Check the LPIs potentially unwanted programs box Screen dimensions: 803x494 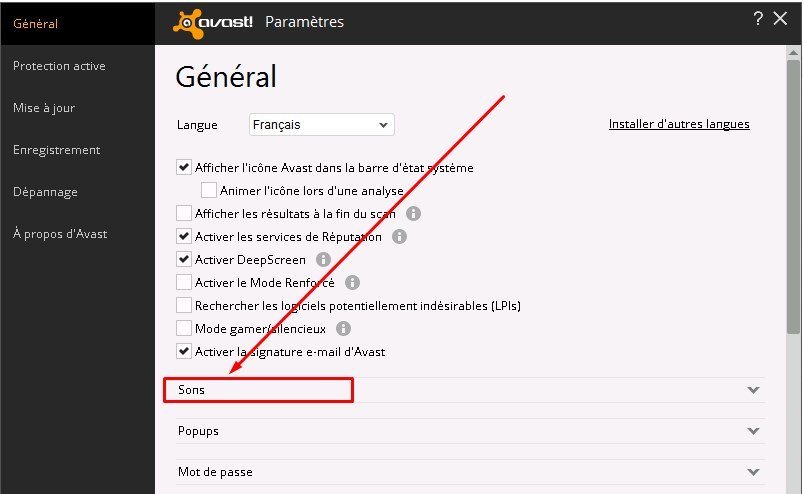click(184, 305)
